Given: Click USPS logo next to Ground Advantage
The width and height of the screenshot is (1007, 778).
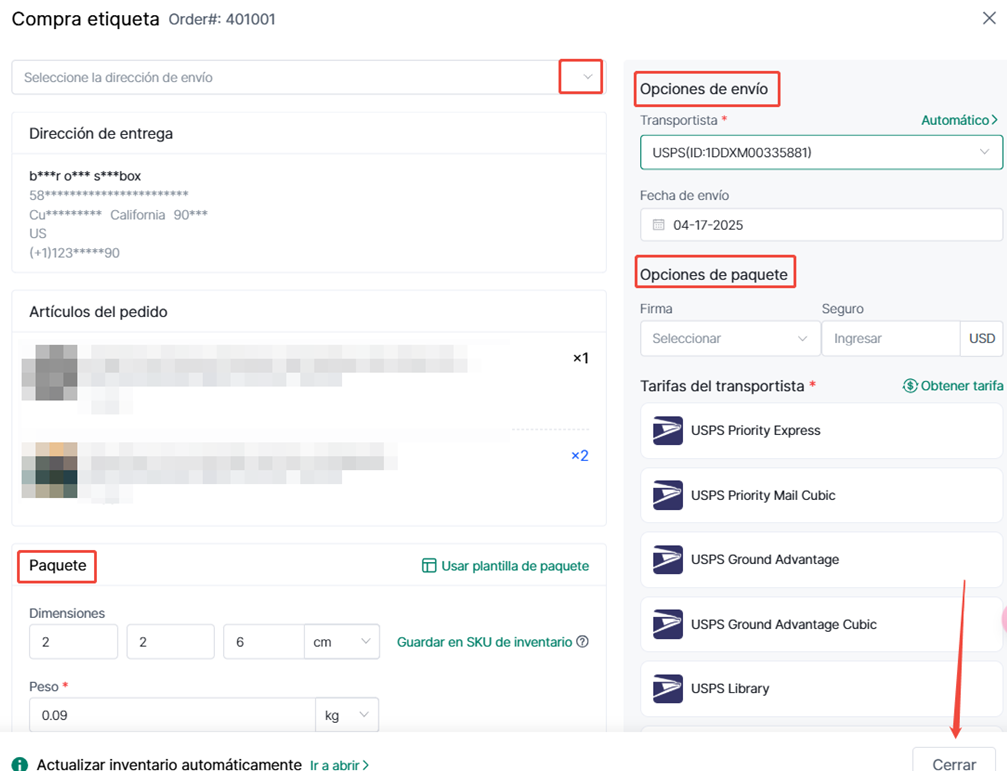Looking at the screenshot, I should 668,560.
